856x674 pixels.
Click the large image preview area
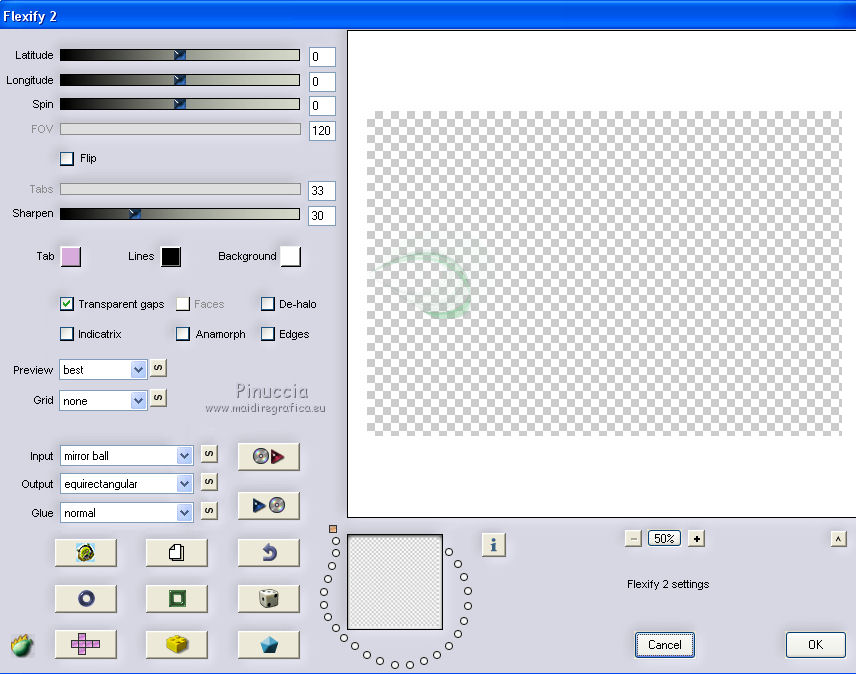click(602, 273)
